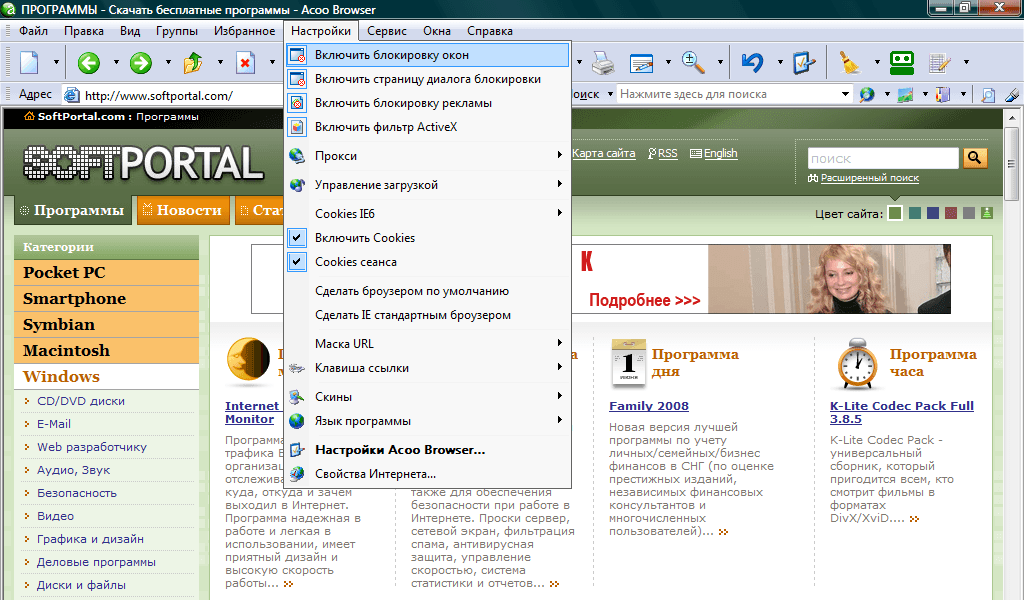This screenshot has width=1024, height=600.
Task: Expand the Маска URL submenu
Action: 428,343
